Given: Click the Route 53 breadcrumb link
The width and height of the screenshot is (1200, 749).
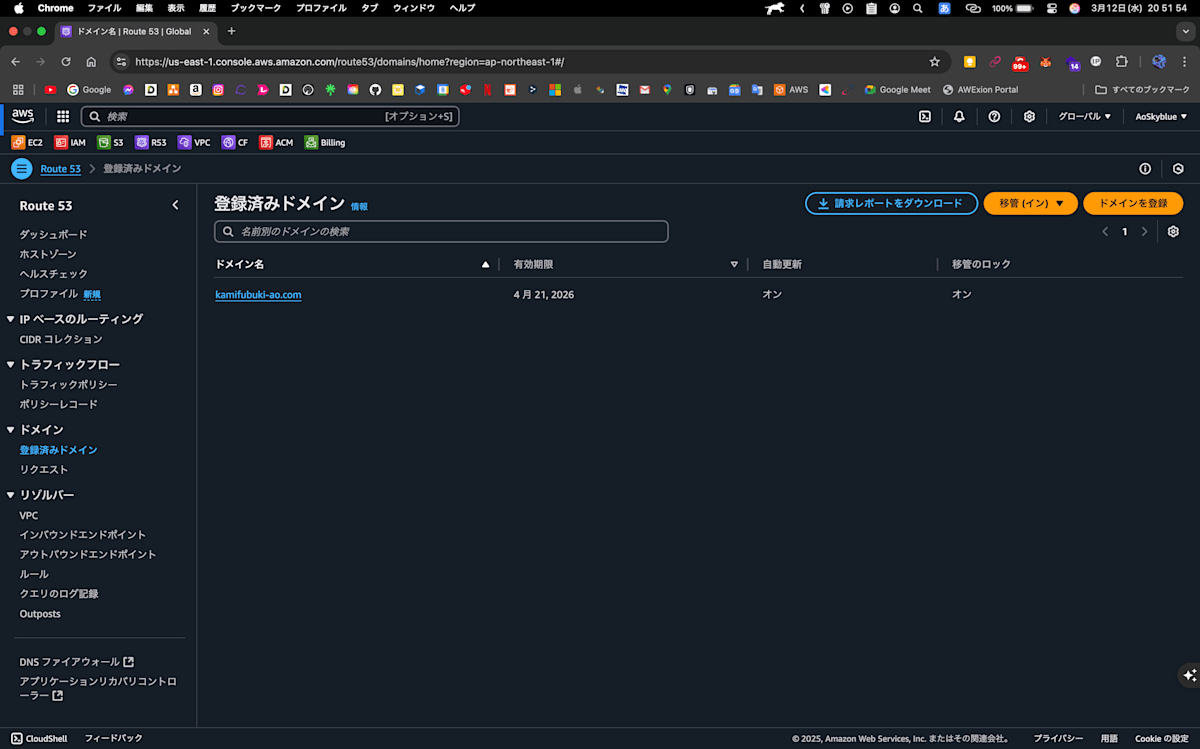Looking at the screenshot, I should coord(60,169).
